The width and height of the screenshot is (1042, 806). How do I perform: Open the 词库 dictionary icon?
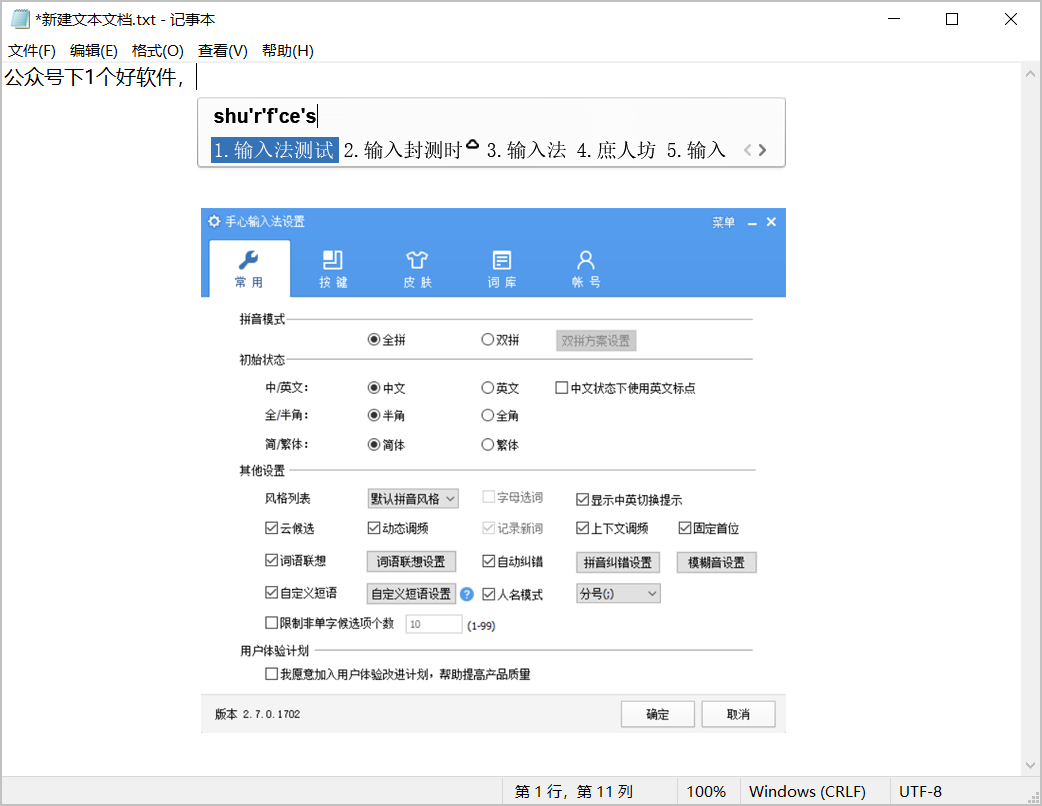(502, 260)
